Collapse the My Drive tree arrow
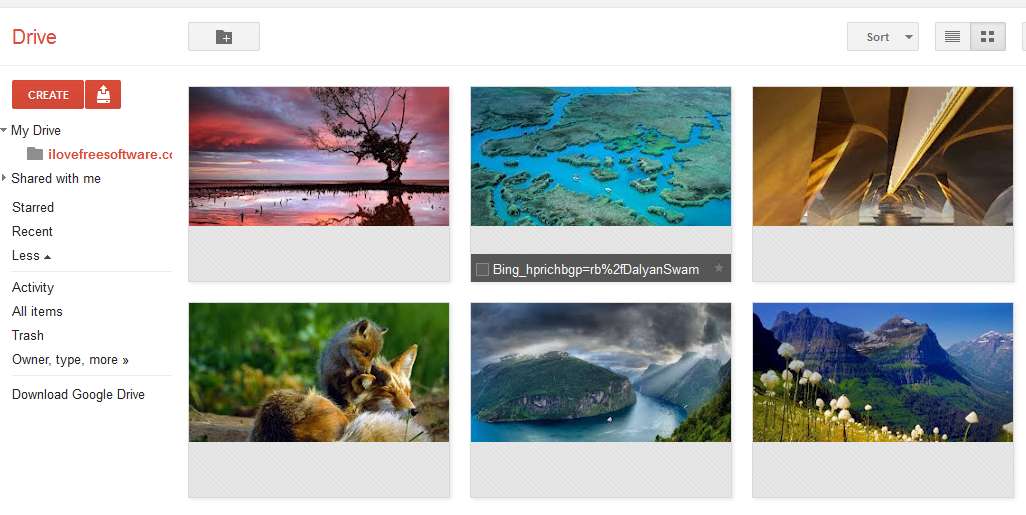This screenshot has height=515, width=1026. coord(5,130)
